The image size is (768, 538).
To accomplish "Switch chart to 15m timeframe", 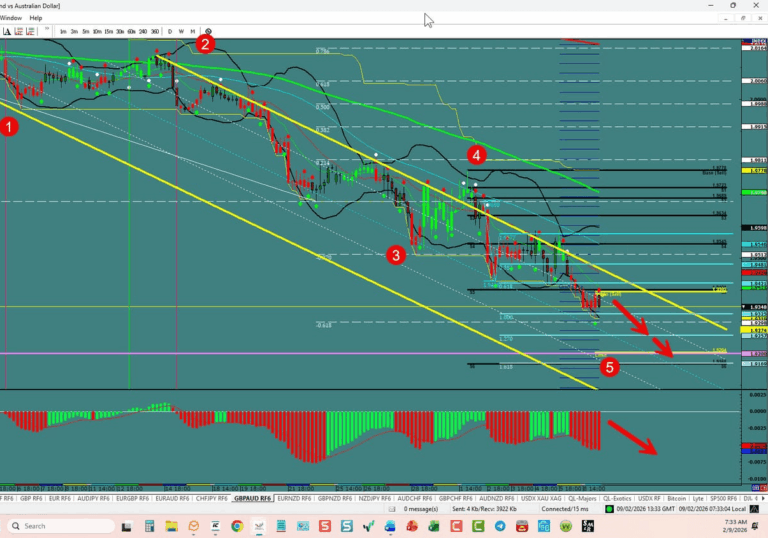I will [x=108, y=31].
